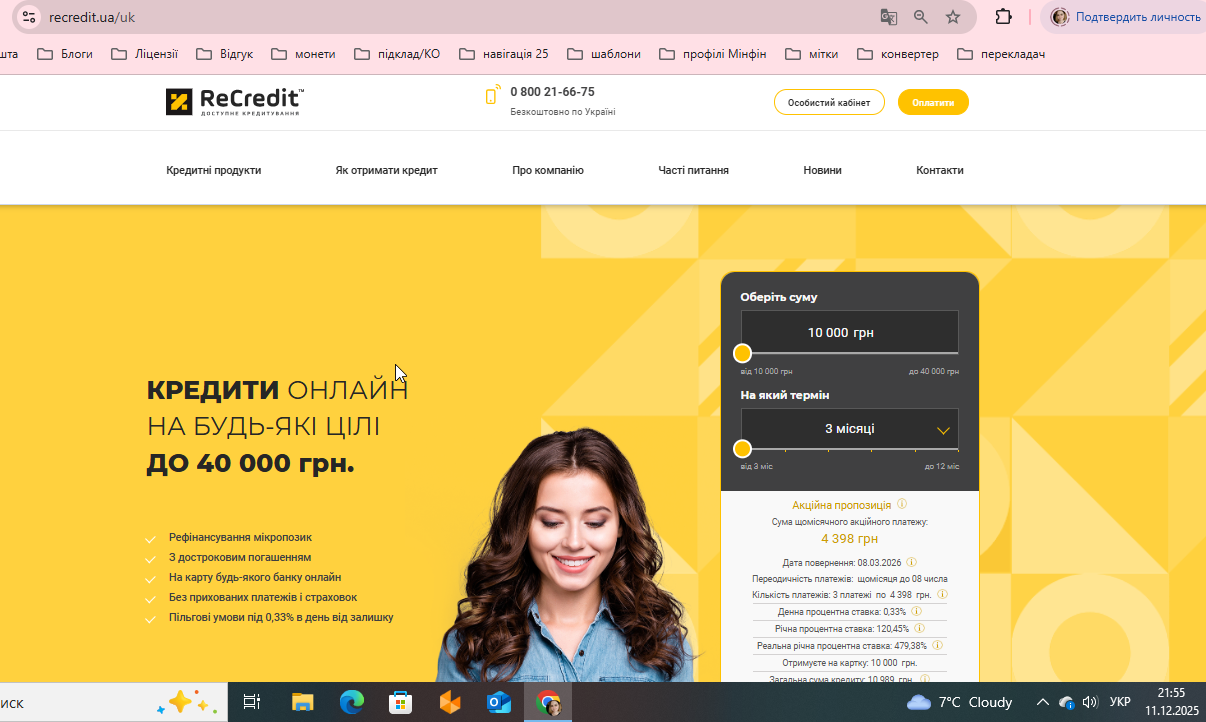The height and width of the screenshot is (722, 1206).
Task: Bookmark this page with the star icon
Action: pos(953,17)
